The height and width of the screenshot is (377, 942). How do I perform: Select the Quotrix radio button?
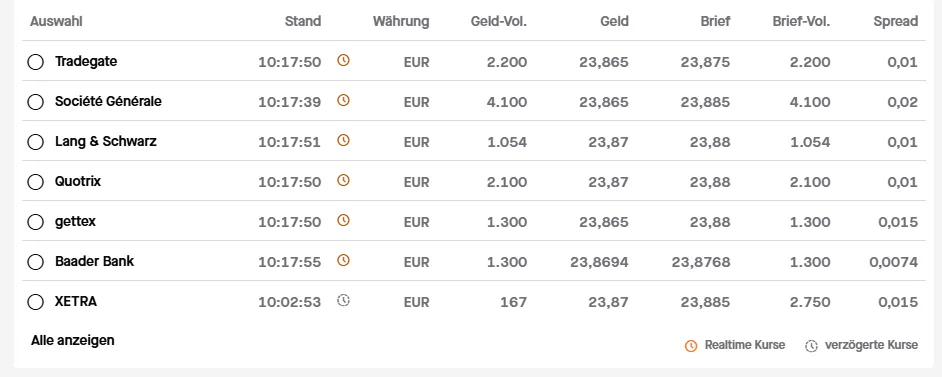coord(35,182)
